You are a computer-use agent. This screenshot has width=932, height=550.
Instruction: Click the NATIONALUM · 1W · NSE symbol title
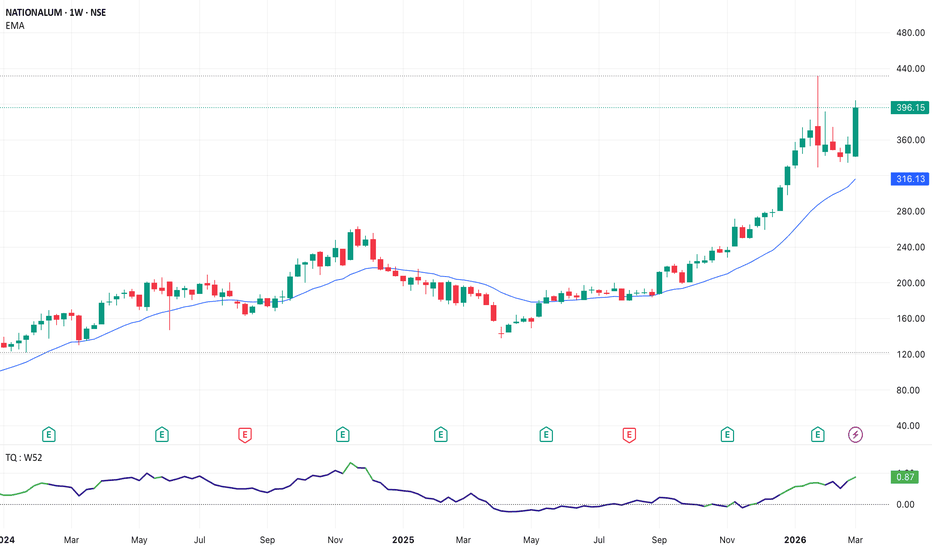pyautogui.click(x=56, y=12)
